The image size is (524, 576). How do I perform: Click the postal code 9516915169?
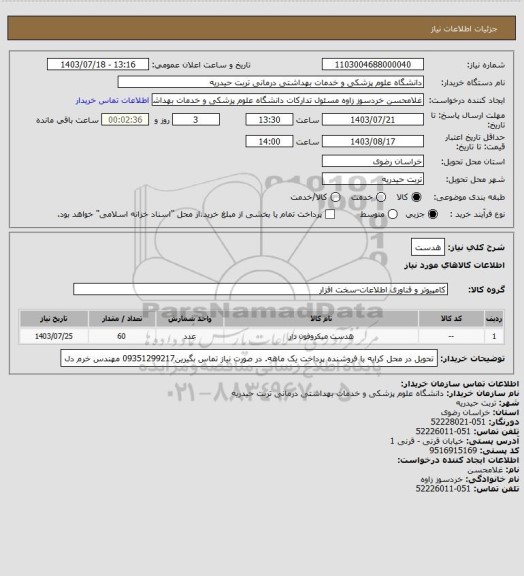coord(453,450)
